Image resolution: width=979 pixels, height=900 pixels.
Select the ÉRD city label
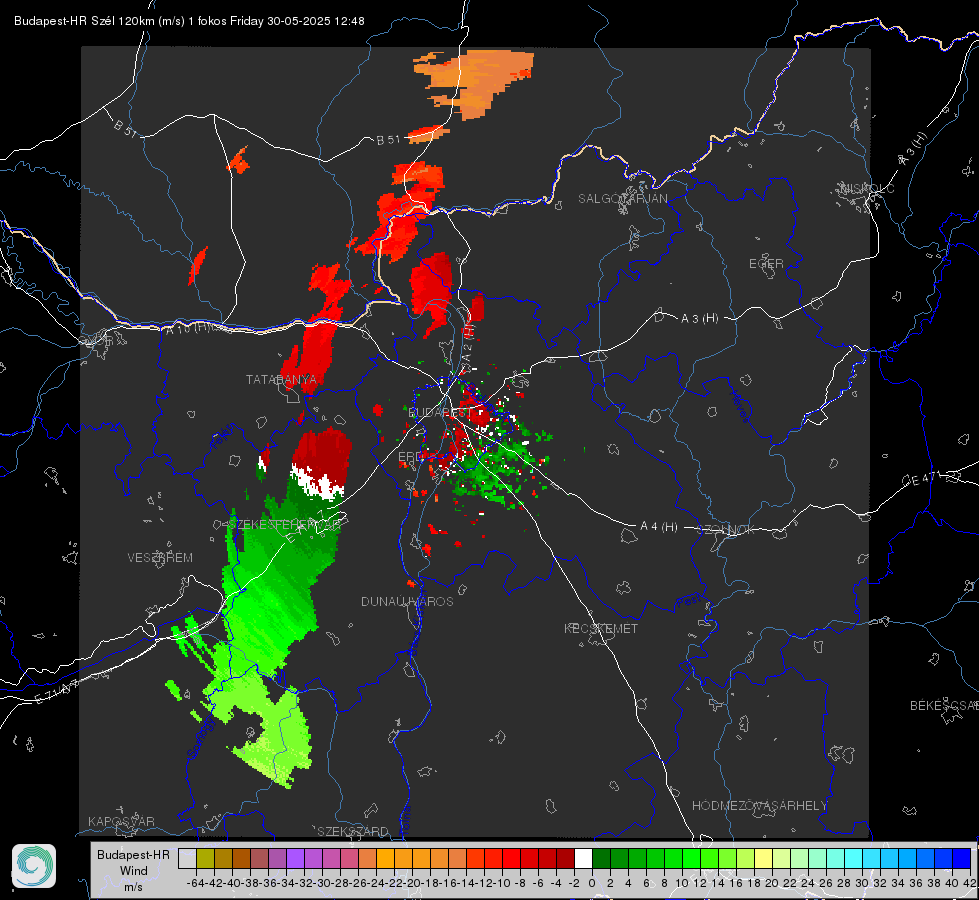coord(410,457)
